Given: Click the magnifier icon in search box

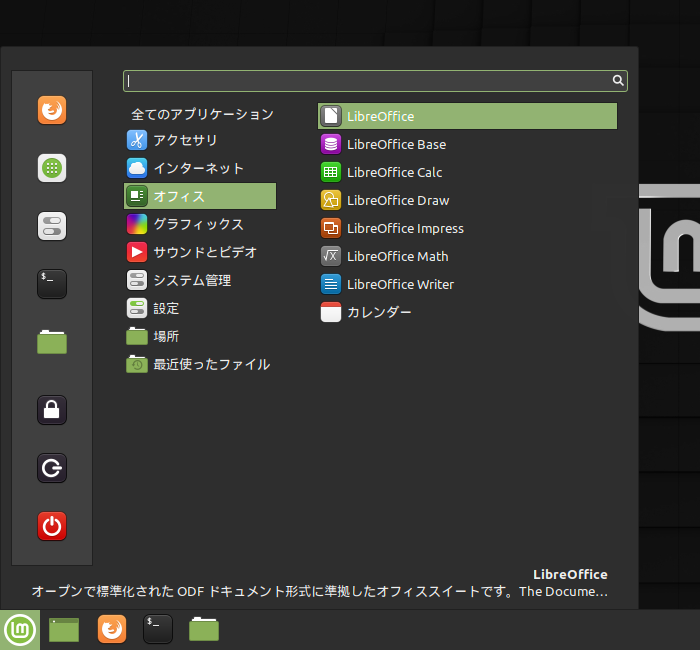Looking at the screenshot, I should point(618,80).
